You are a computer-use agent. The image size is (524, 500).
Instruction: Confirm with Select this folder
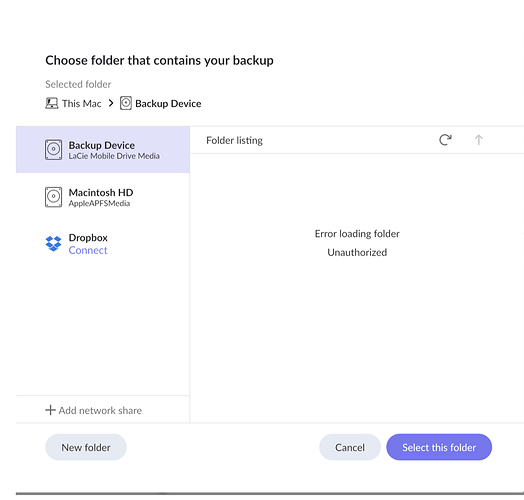pos(439,447)
